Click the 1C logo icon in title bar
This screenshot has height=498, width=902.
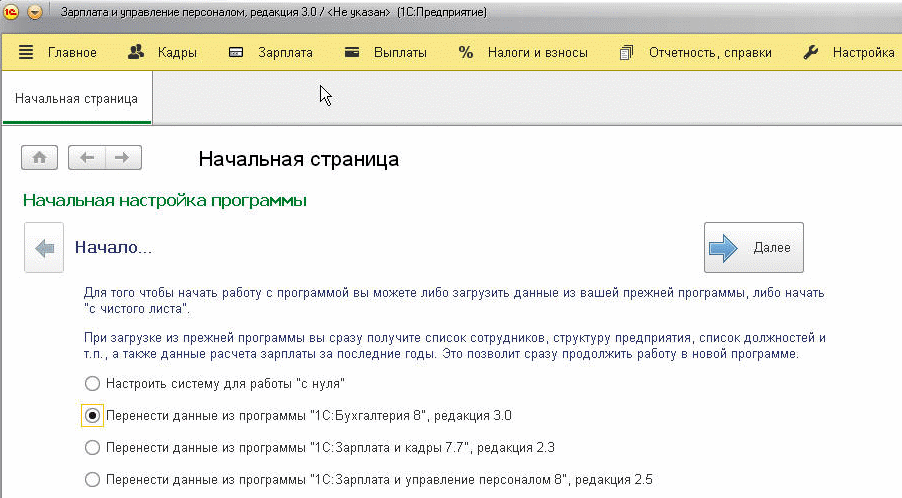[x=11, y=12]
